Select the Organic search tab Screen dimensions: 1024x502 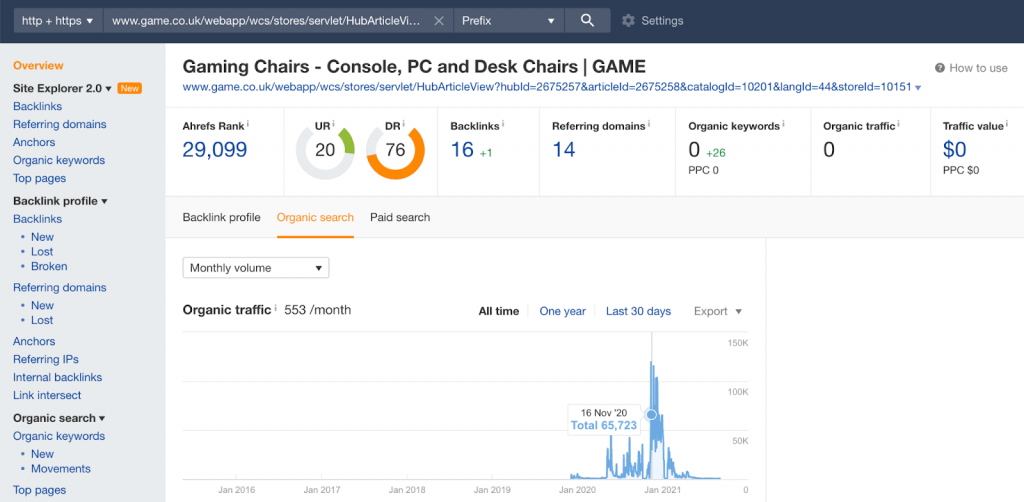(315, 217)
